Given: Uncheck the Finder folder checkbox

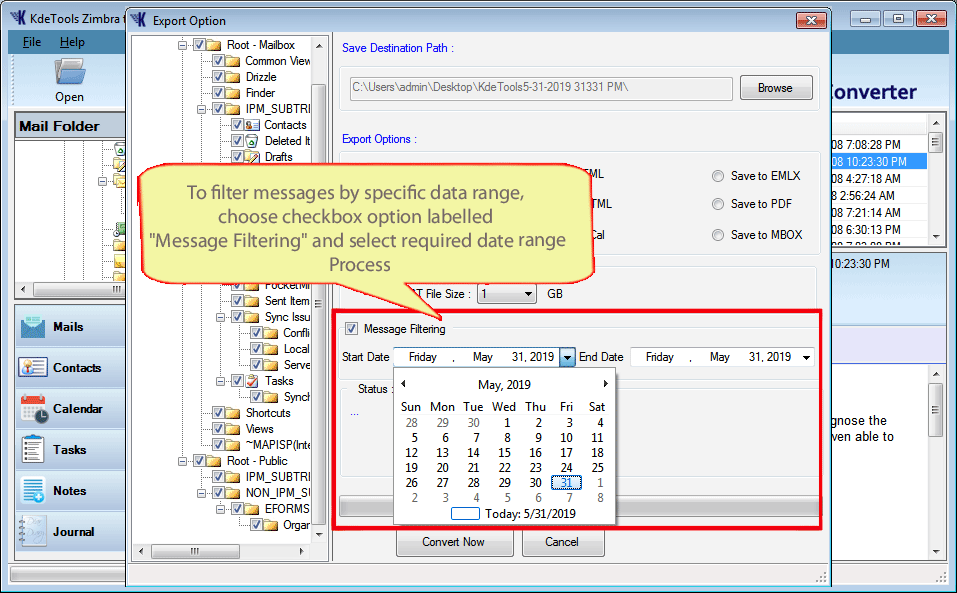Looking at the screenshot, I should [218, 93].
